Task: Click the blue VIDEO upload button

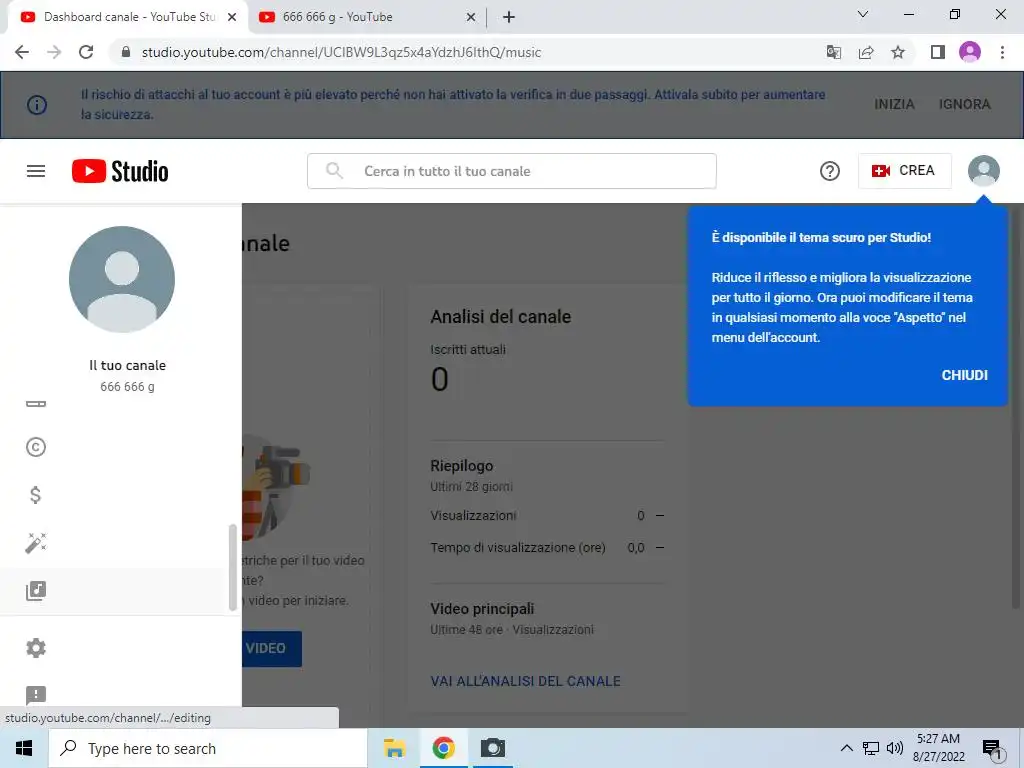Action: tap(272, 648)
